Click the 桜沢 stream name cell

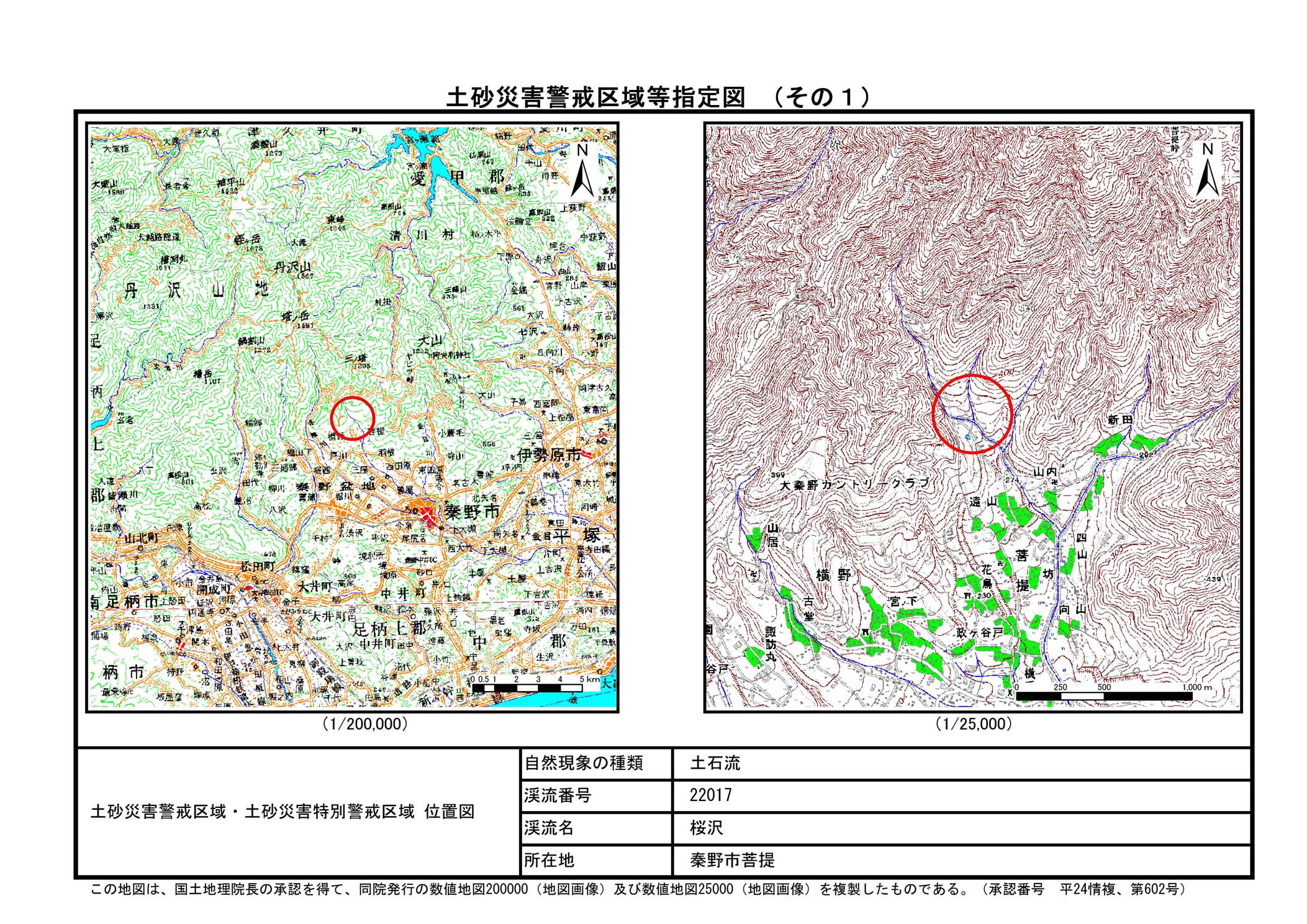click(707, 828)
